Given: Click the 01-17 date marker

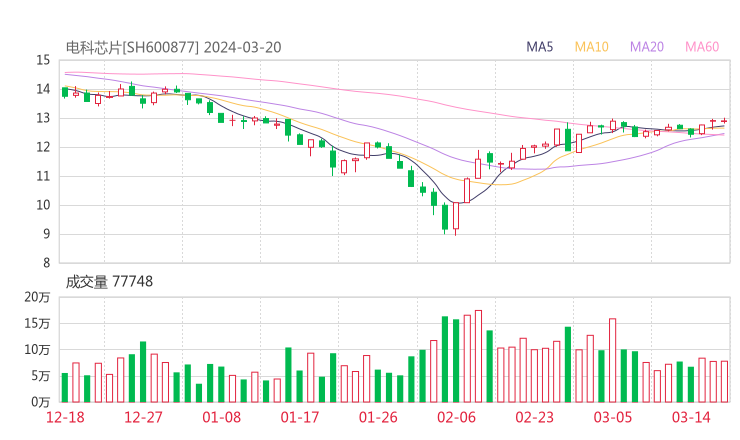Looking at the screenshot, I should (x=300, y=417).
